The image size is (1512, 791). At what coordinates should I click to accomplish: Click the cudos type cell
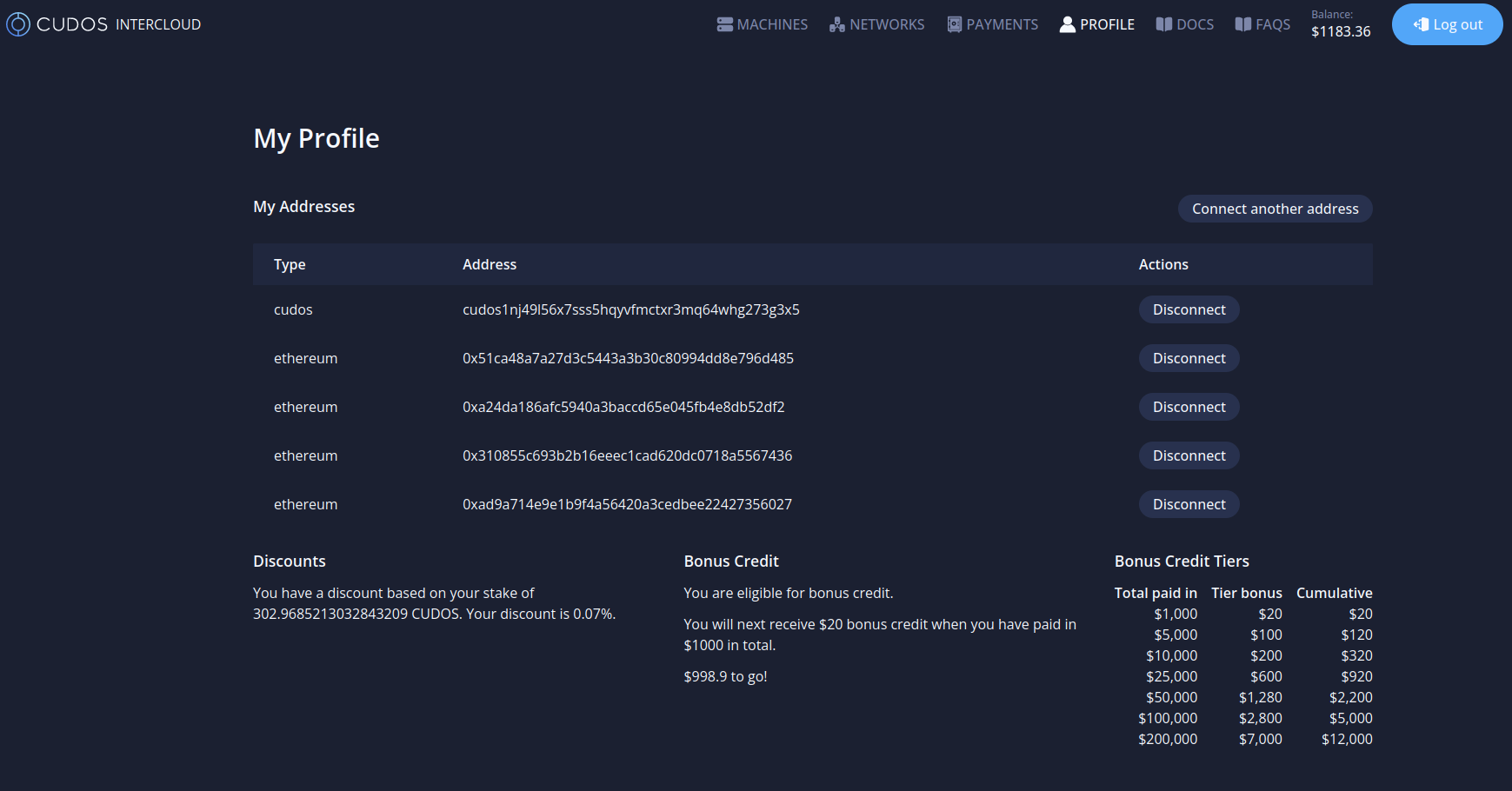coord(293,309)
